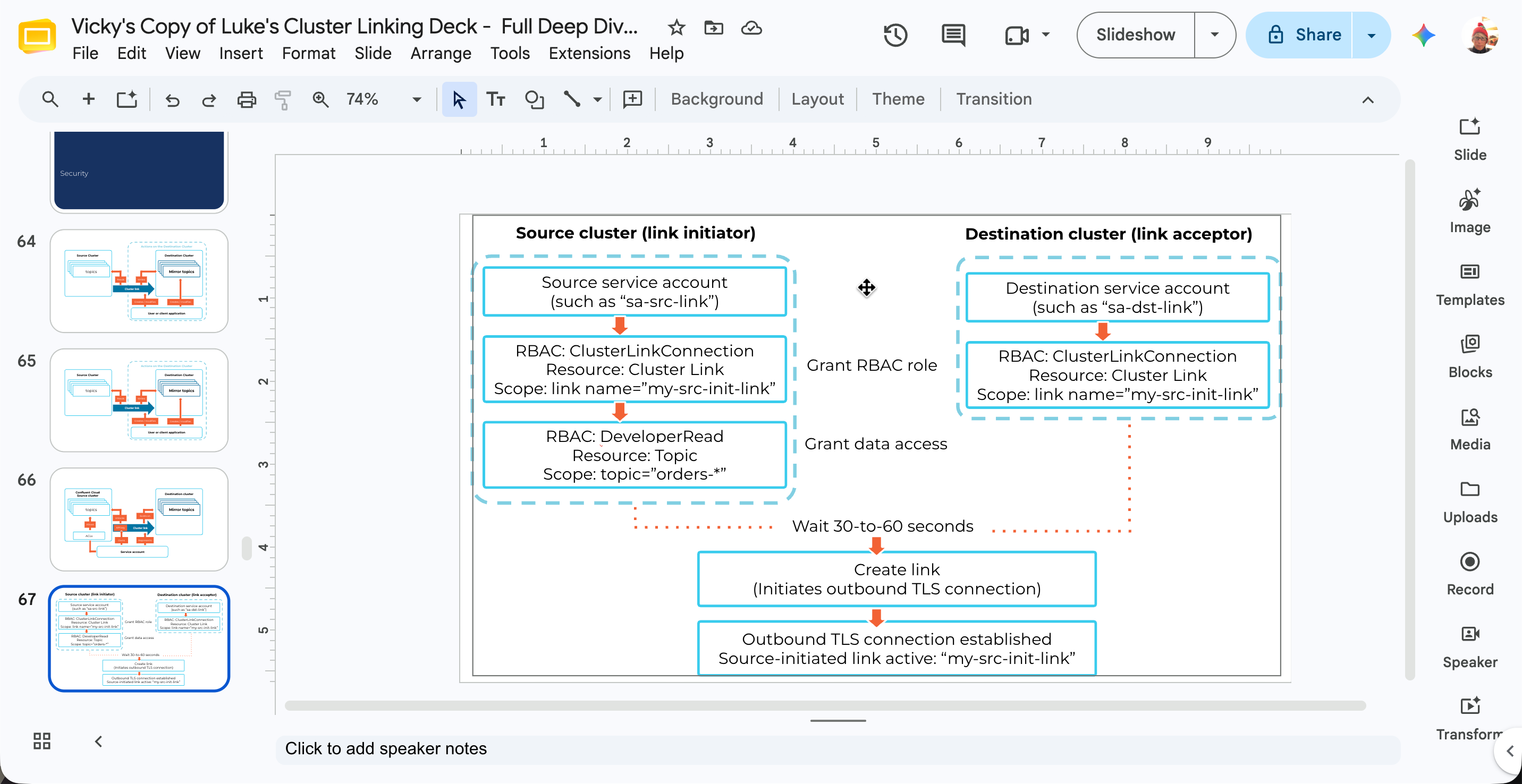Screen dimensions: 1522x784
Task: Click the Slideshow button
Action: point(1135,35)
